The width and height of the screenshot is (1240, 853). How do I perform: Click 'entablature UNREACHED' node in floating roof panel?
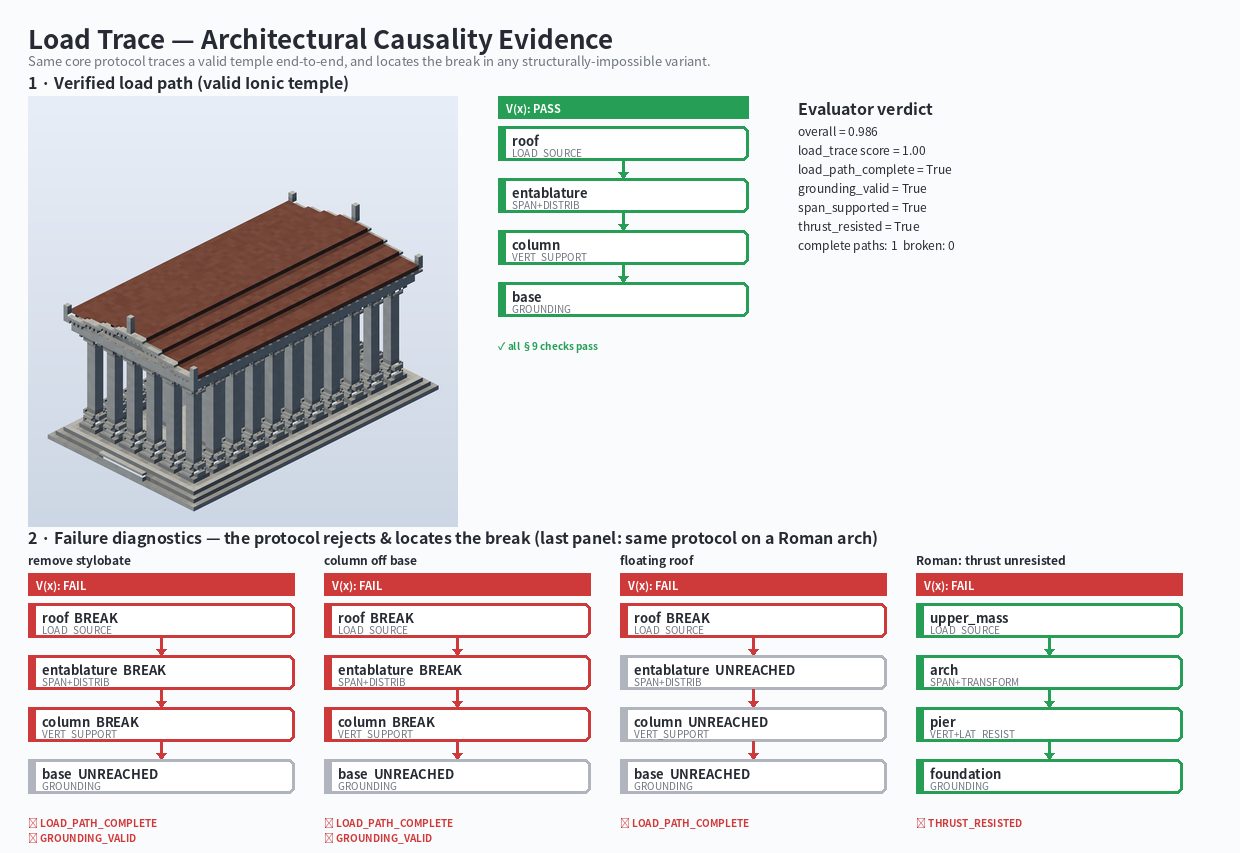pos(753,673)
